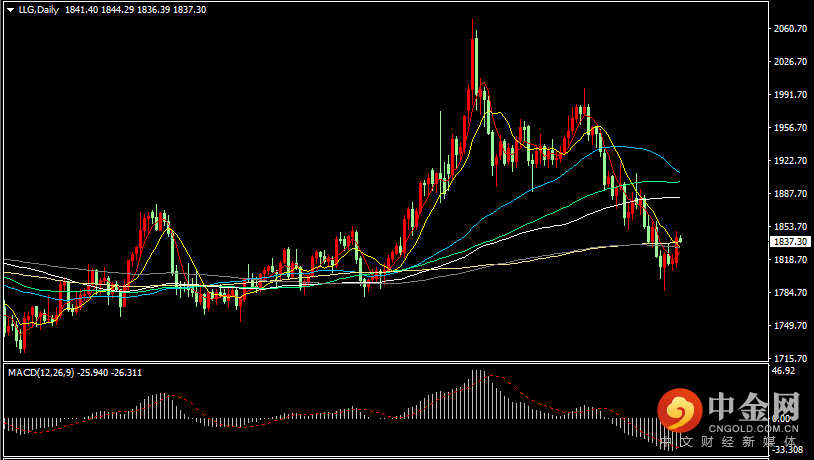Screen dimensions: 814x460
Task: Click the 1887.70 price axis label
Action: [x=791, y=193]
